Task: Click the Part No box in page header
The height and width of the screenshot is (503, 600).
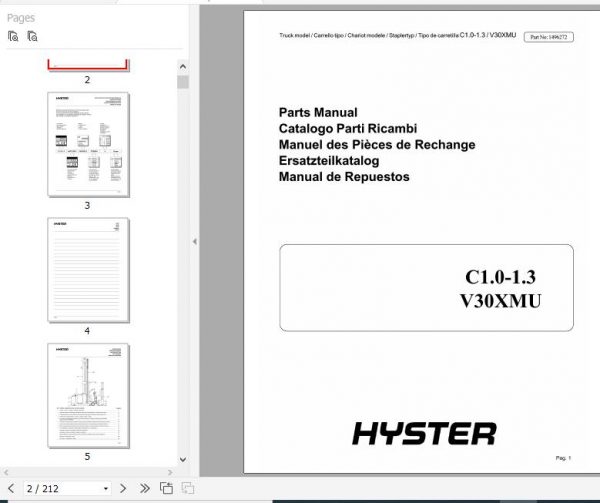Action: pyautogui.click(x=549, y=37)
